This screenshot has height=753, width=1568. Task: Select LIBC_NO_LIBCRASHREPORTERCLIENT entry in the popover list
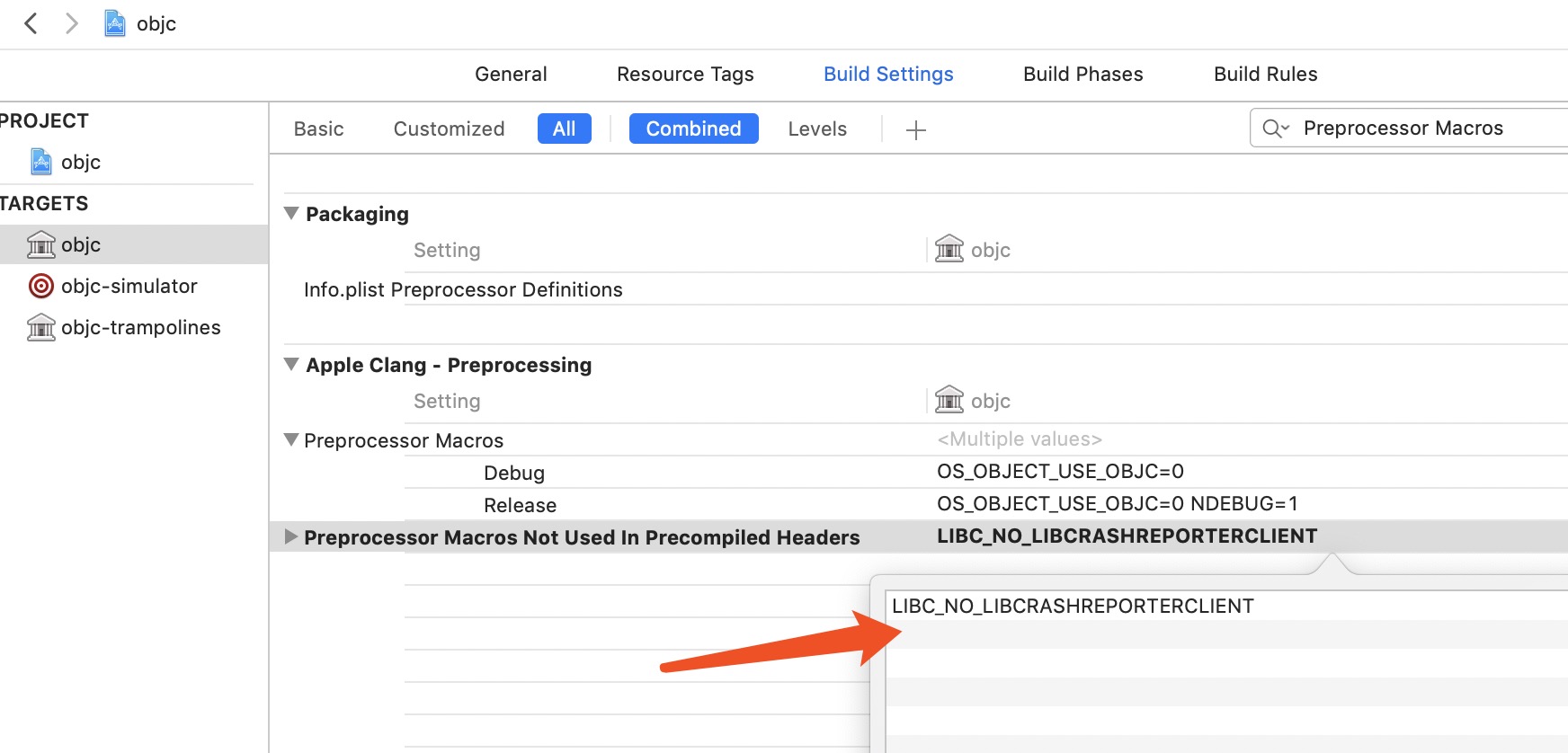(x=1073, y=606)
